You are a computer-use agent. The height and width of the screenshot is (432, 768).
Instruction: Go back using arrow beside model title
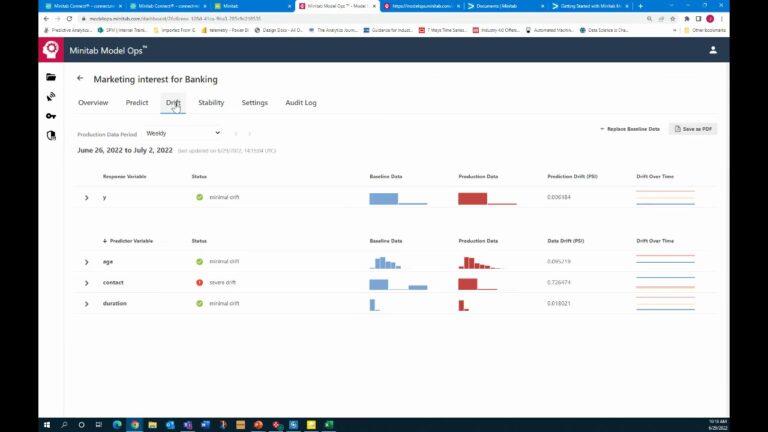(80, 78)
